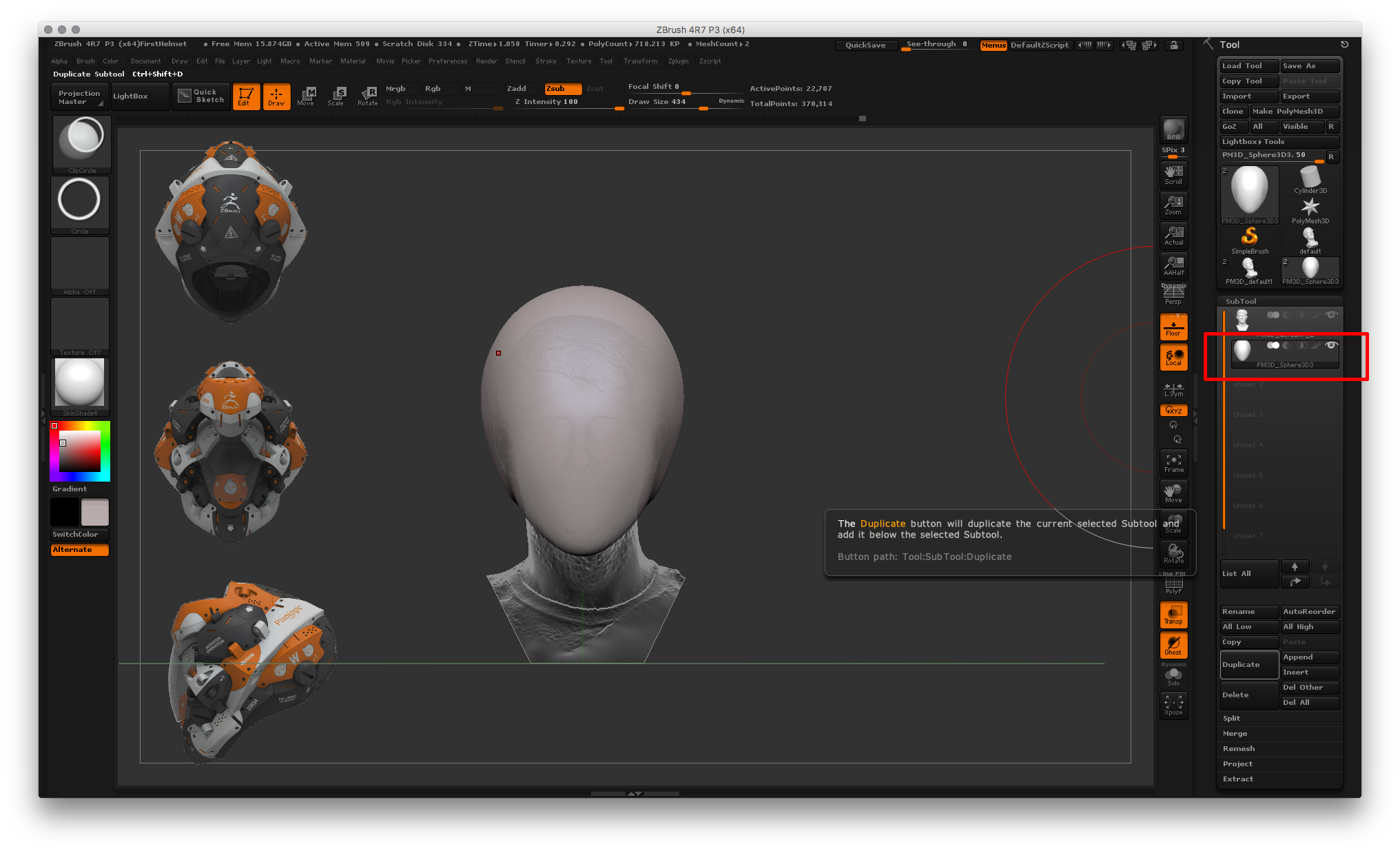The height and width of the screenshot is (853, 1400).
Task: Click the QuickSave button
Action: 865,45
